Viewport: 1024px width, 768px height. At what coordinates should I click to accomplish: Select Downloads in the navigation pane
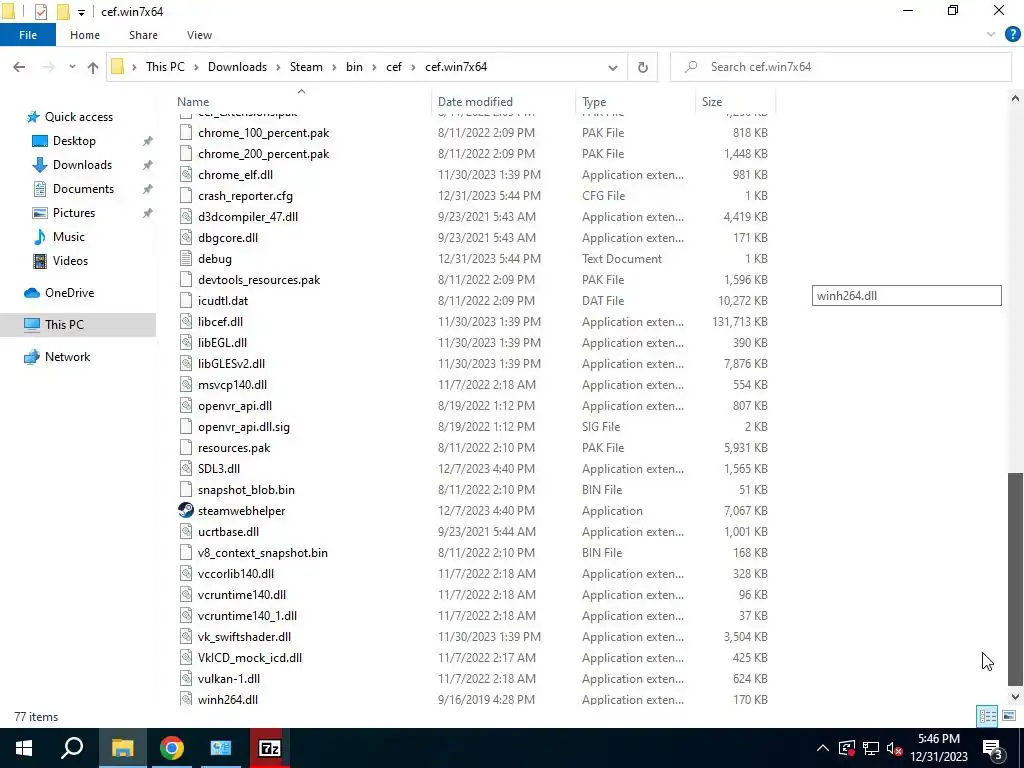82,165
